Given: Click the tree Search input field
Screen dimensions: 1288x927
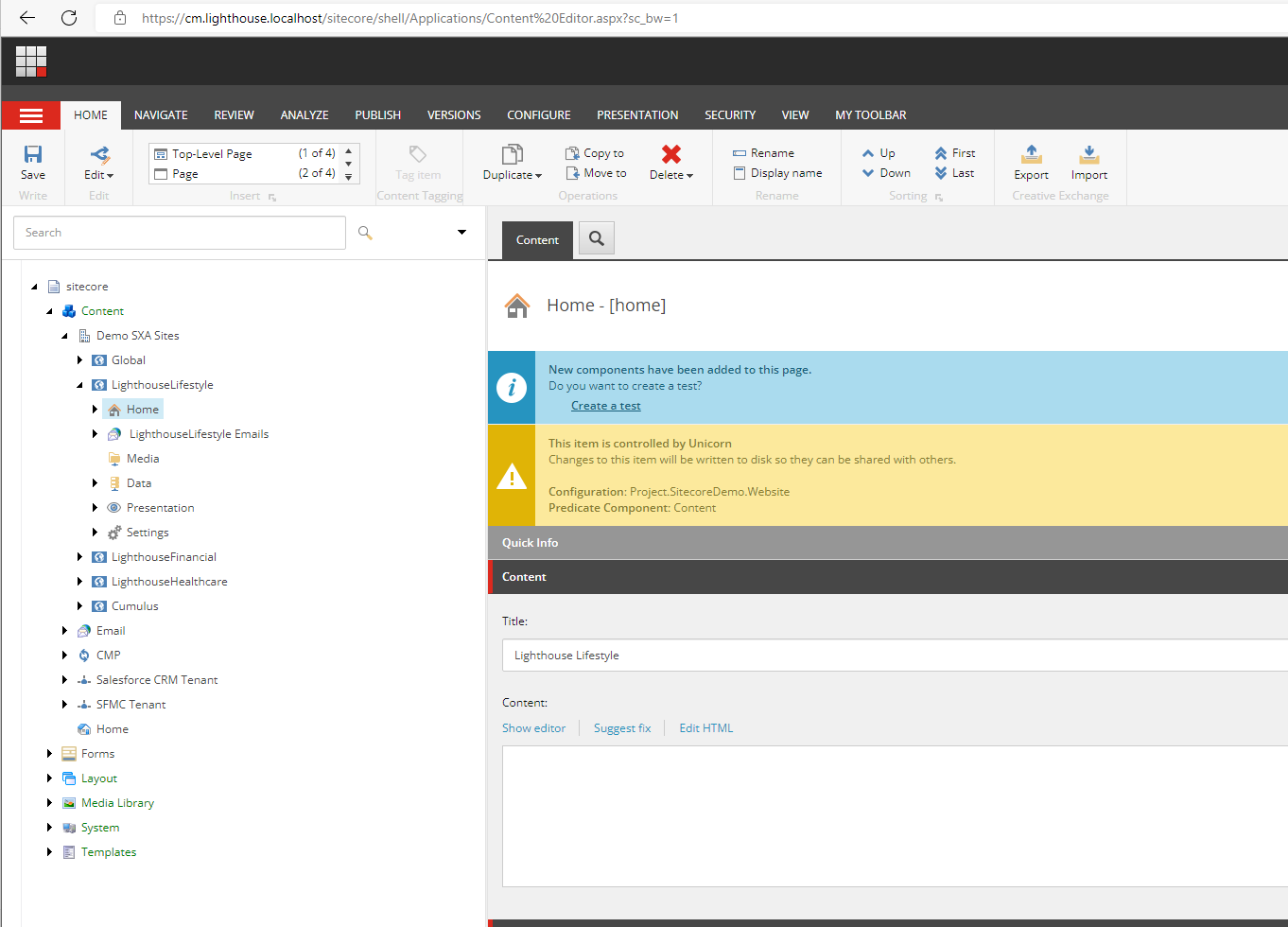Looking at the screenshot, I should [x=180, y=233].
